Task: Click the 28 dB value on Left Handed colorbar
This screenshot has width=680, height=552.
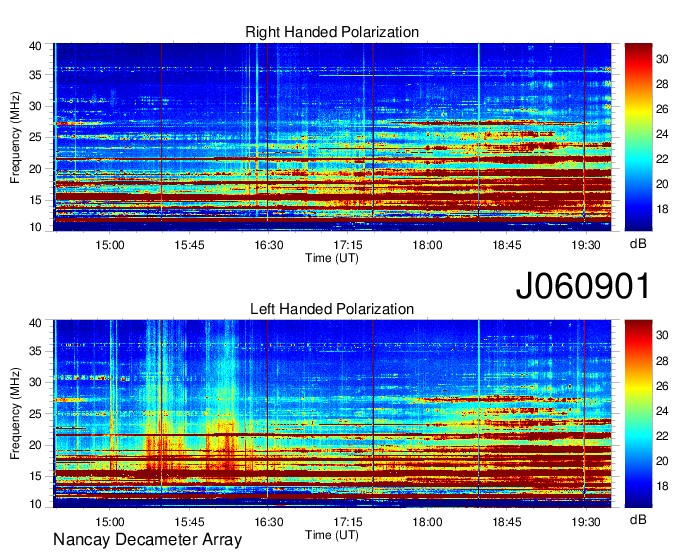Action: tap(662, 360)
